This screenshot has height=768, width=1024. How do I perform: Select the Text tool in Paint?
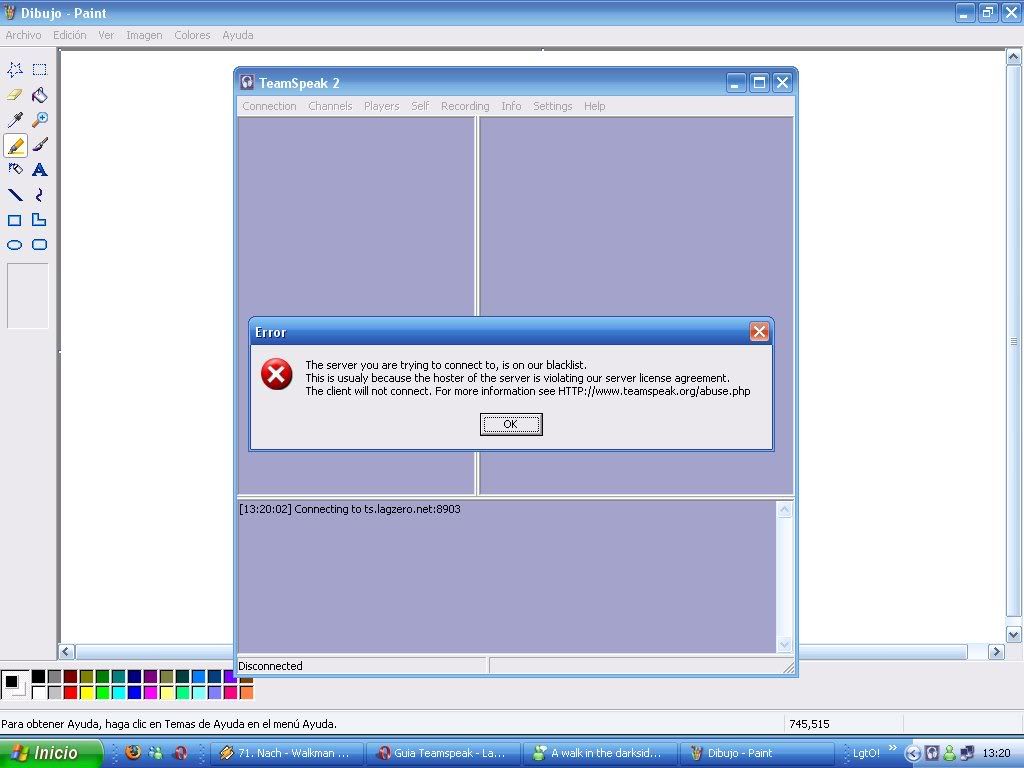pyautogui.click(x=40, y=170)
